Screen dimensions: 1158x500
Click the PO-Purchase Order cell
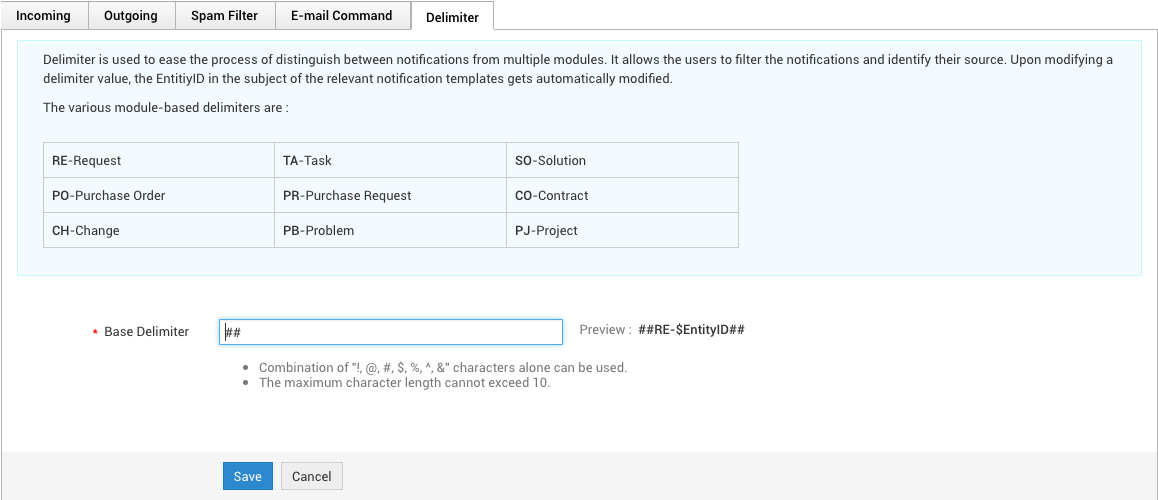click(159, 195)
